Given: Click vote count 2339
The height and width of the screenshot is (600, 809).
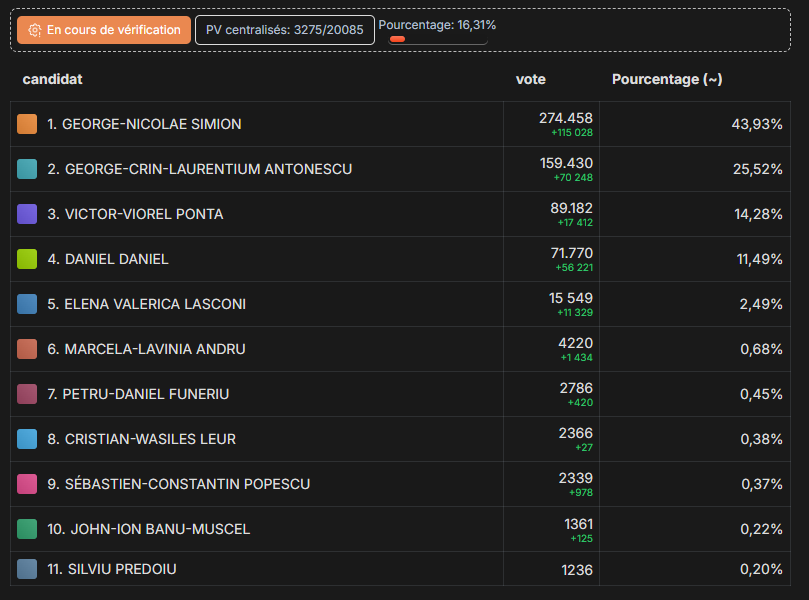Looking at the screenshot, I should pyautogui.click(x=575, y=478).
